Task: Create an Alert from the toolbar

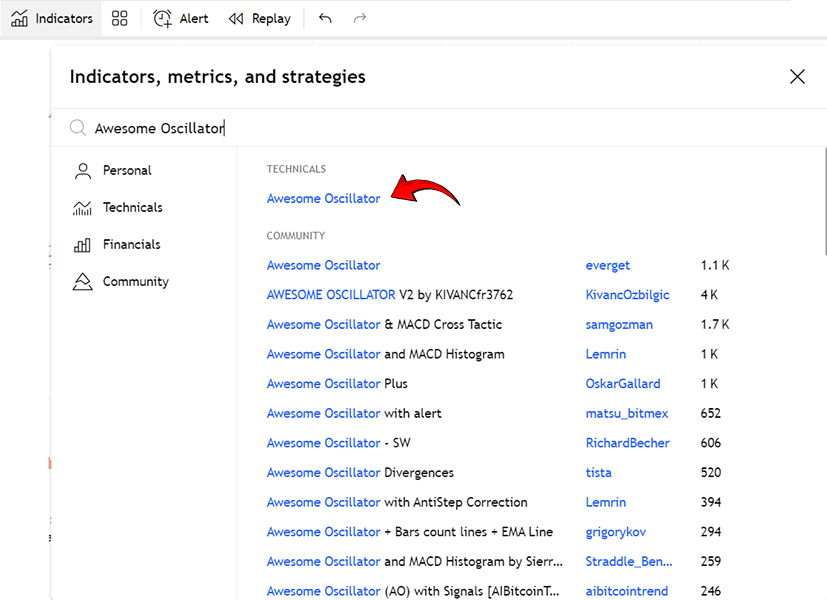Action: click(181, 18)
